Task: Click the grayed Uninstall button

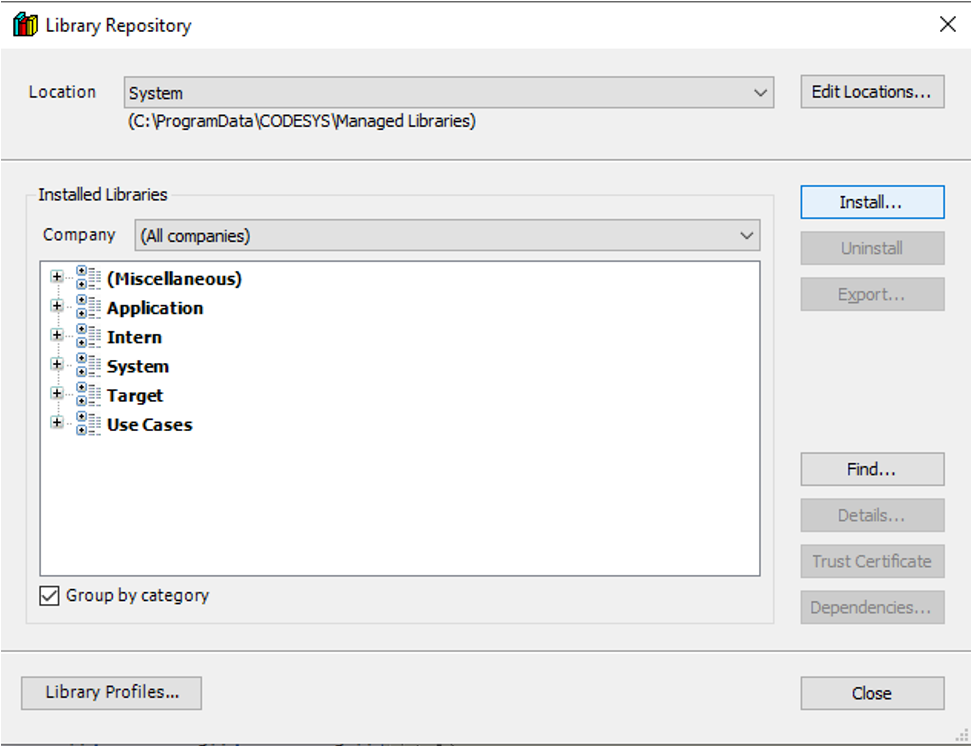Action: click(x=872, y=248)
